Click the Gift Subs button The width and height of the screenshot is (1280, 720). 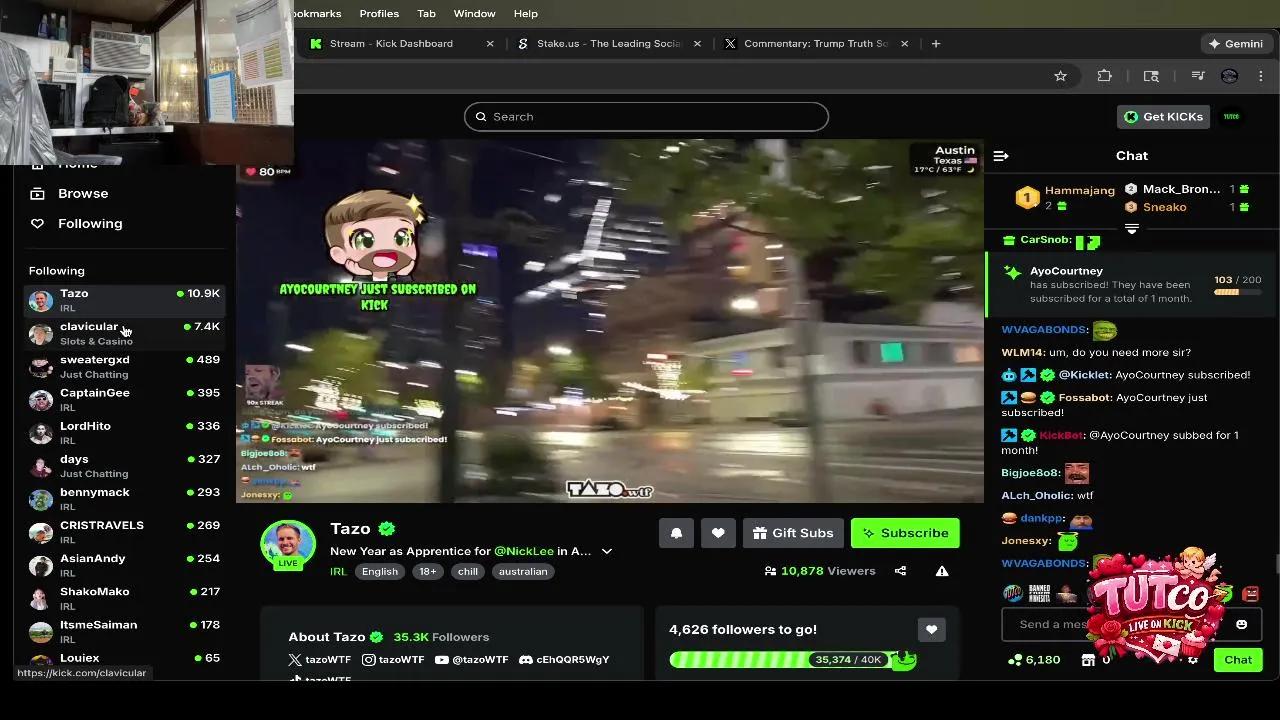click(x=793, y=533)
